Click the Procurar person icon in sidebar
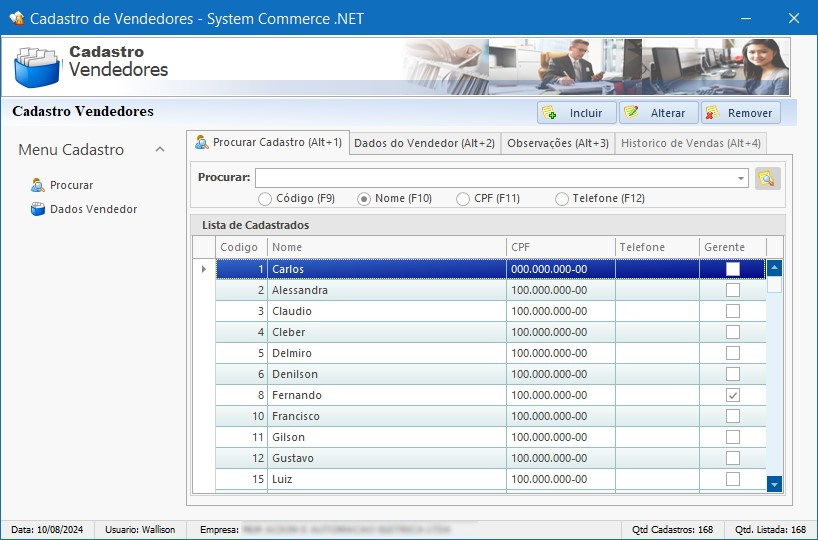The width and height of the screenshot is (818, 540). [38, 185]
